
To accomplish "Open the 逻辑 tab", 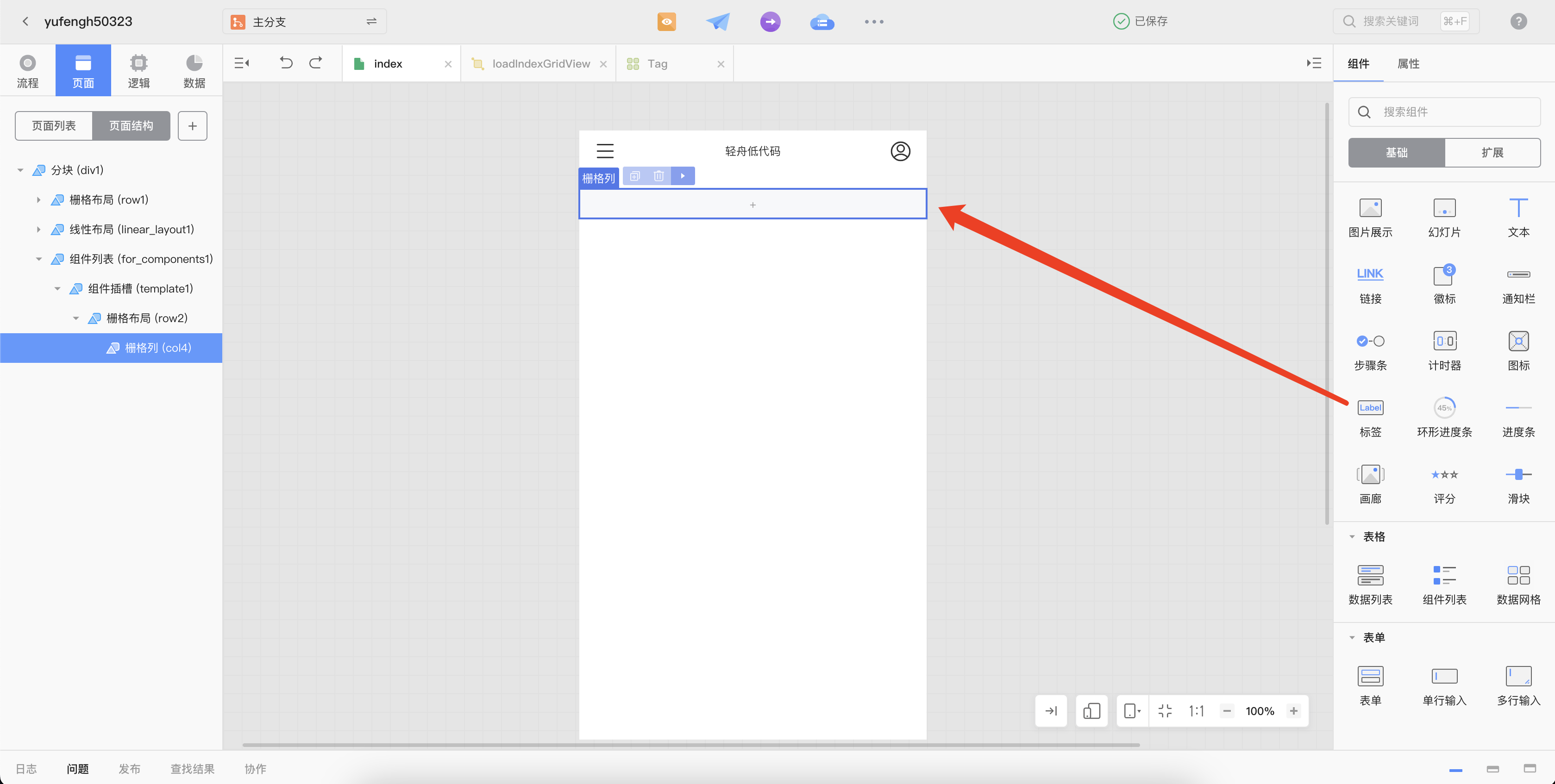I will pyautogui.click(x=138, y=71).
